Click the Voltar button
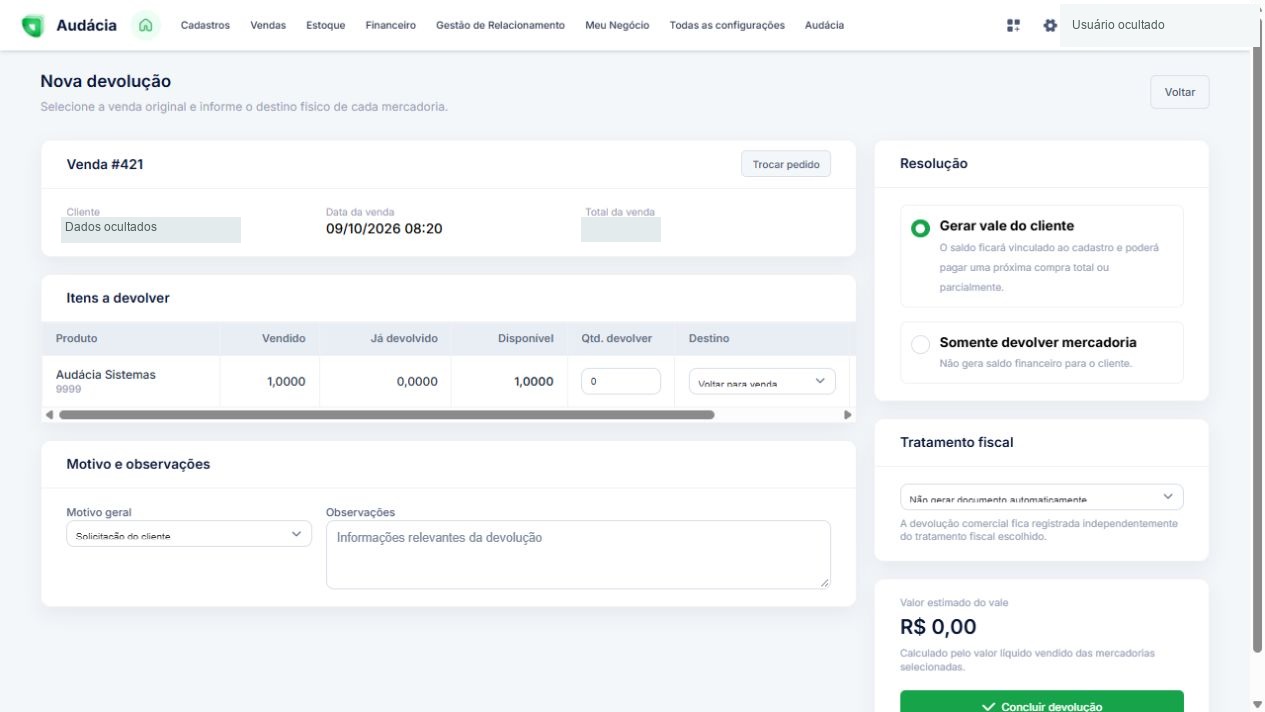The height and width of the screenshot is (712, 1265). (1180, 92)
